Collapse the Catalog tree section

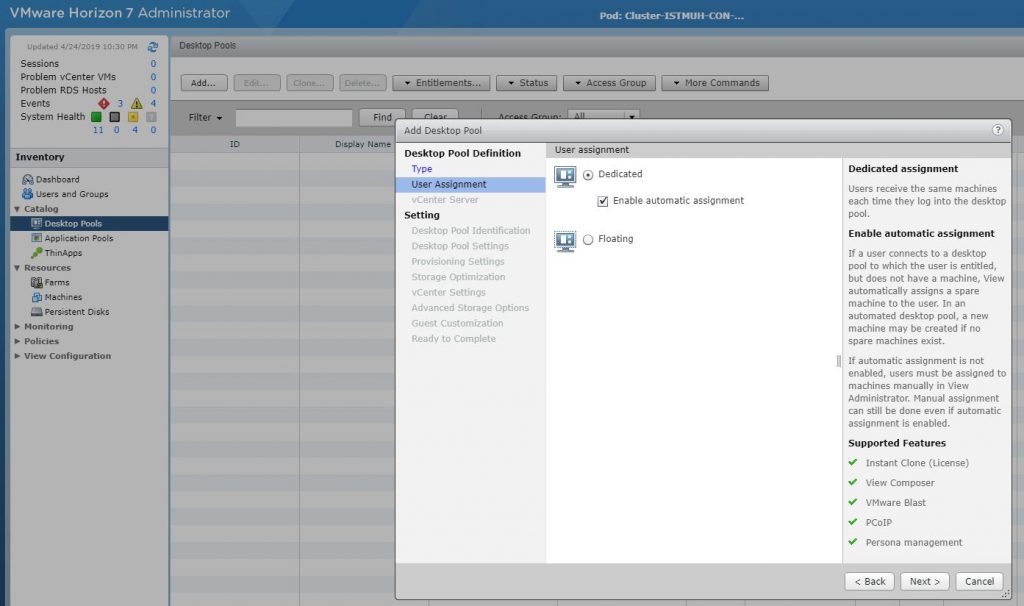click(17, 209)
